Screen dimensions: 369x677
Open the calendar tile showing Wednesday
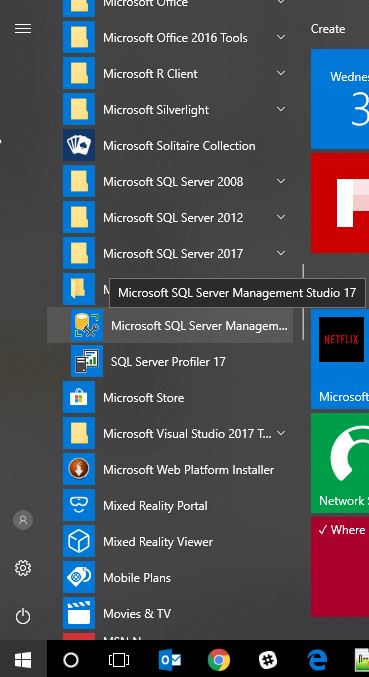click(340, 99)
